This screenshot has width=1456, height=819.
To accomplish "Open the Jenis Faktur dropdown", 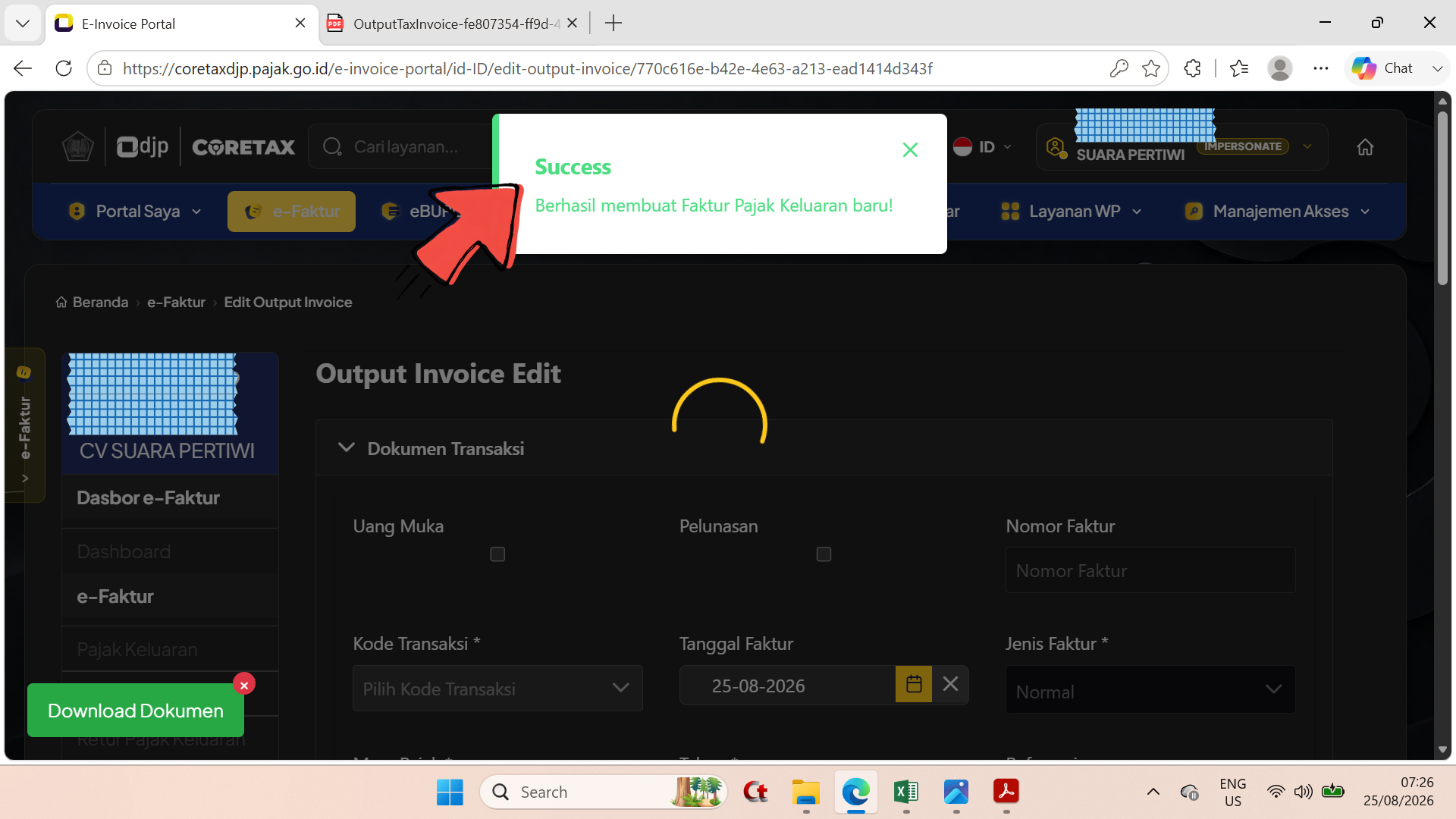I will pyautogui.click(x=1150, y=689).
